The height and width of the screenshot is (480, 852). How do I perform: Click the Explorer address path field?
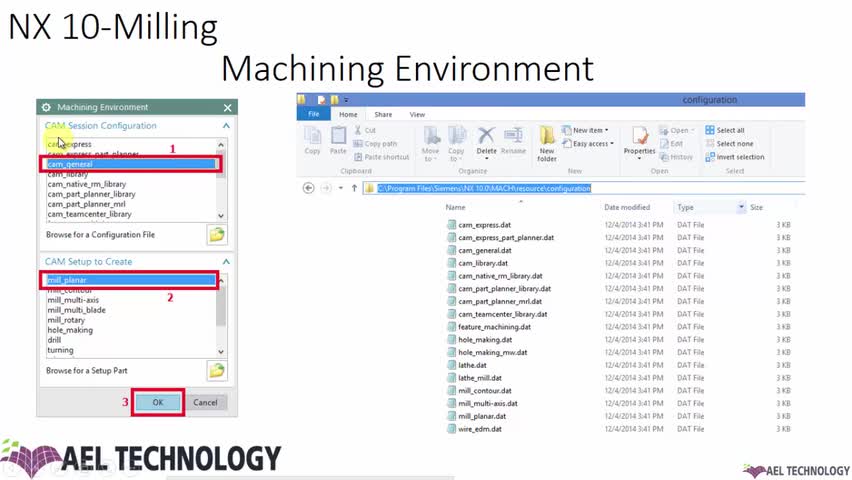pos(585,188)
